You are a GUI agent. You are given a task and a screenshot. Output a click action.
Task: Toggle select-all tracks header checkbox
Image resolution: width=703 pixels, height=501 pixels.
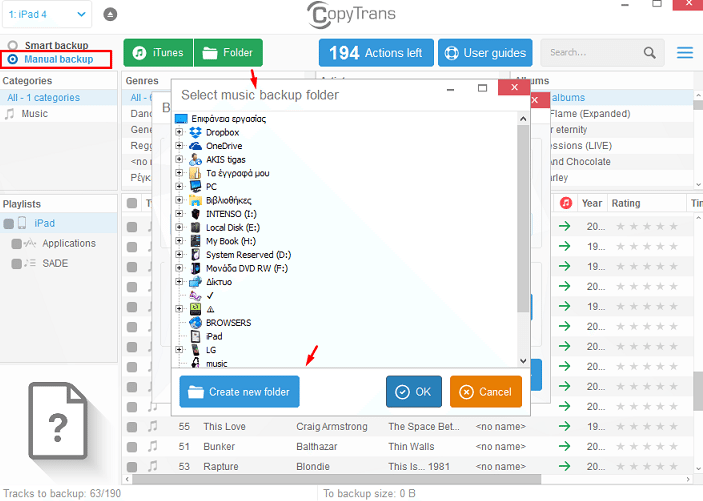tap(132, 203)
